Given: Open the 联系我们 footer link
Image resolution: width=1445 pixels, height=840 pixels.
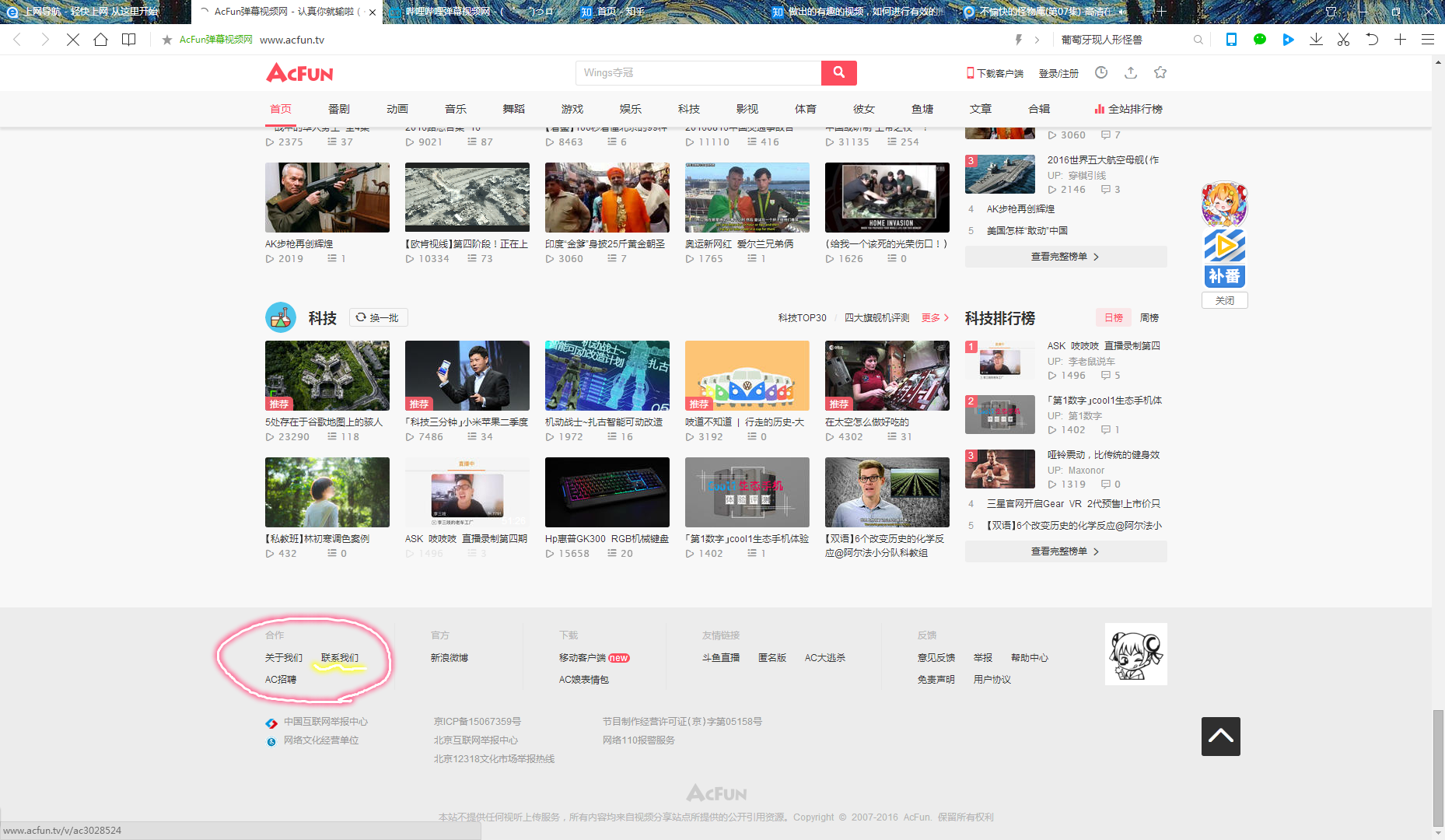Looking at the screenshot, I should click(x=340, y=658).
